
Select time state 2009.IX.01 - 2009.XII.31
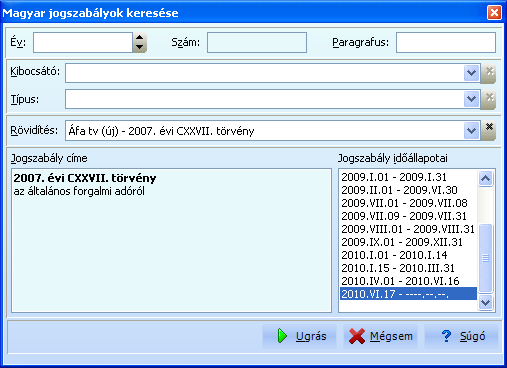[408, 242]
